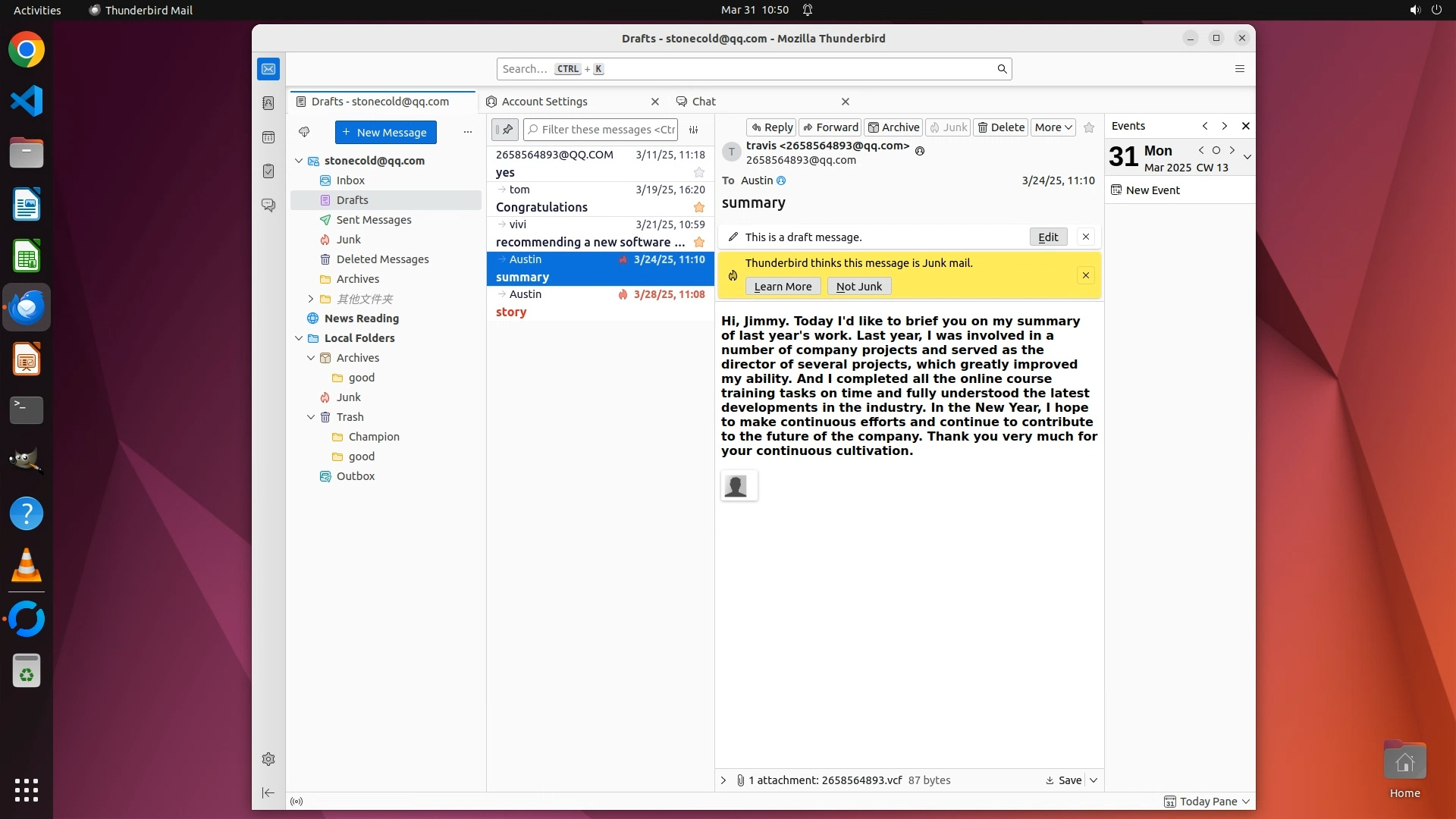Open the Chat space in the sidebar

coord(268,206)
